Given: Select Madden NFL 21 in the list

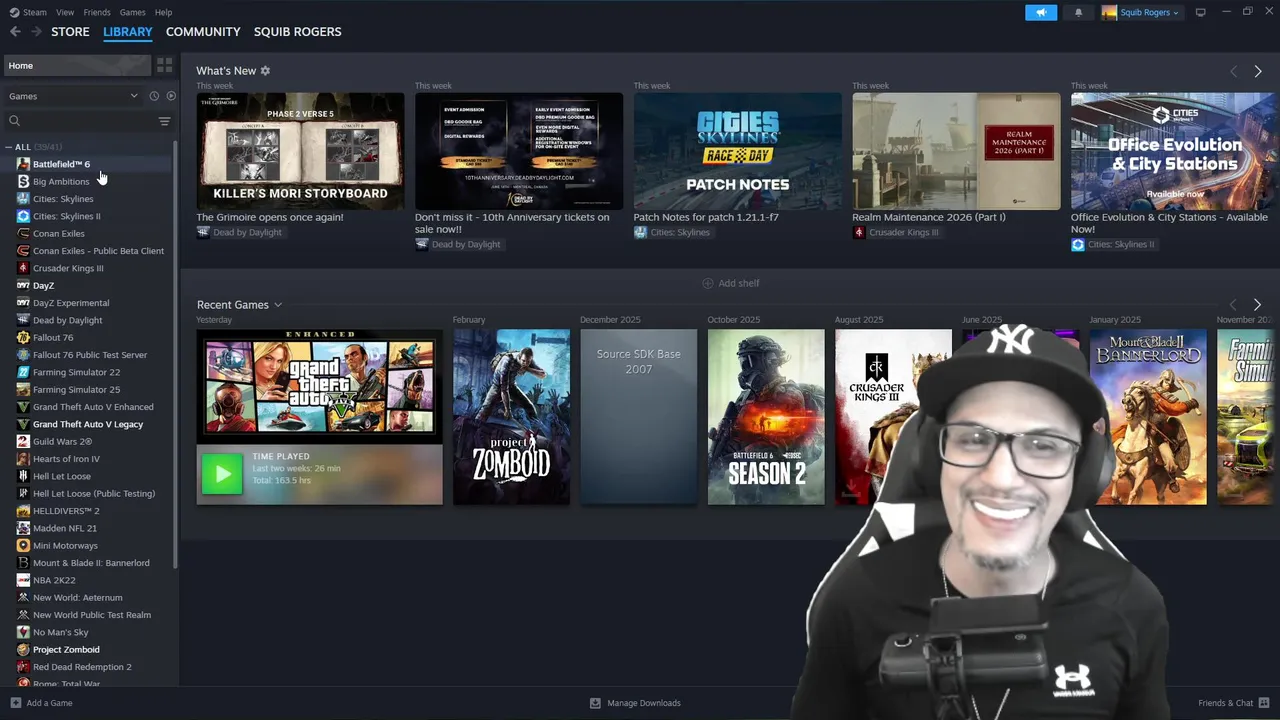Looking at the screenshot, I should click(x=65, y=528).
